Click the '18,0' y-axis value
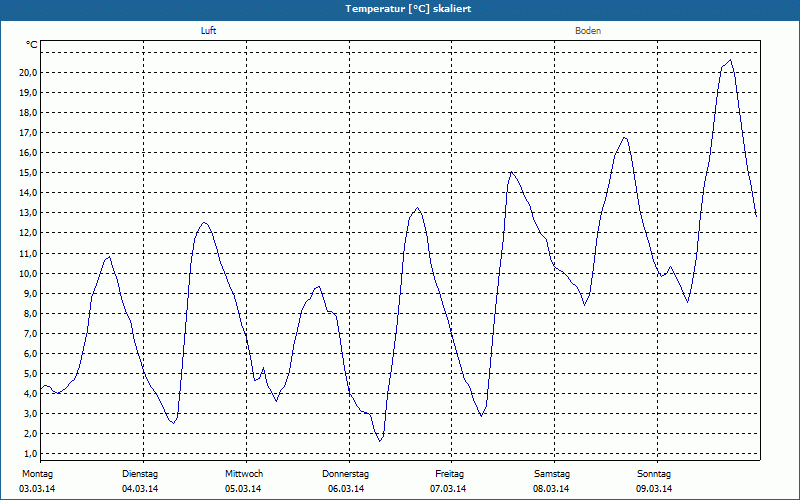 click(x=28, y=113)
